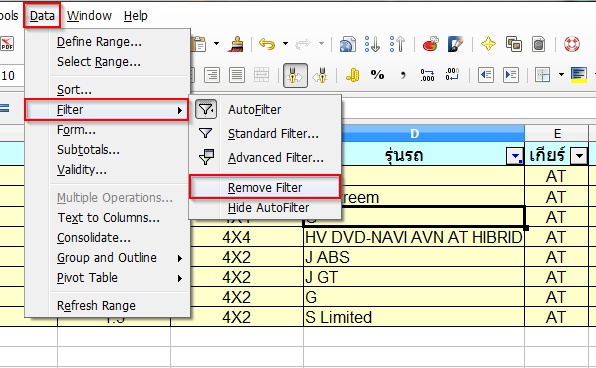Choose Subtotals... menu entry

click(x=88, y=150)
